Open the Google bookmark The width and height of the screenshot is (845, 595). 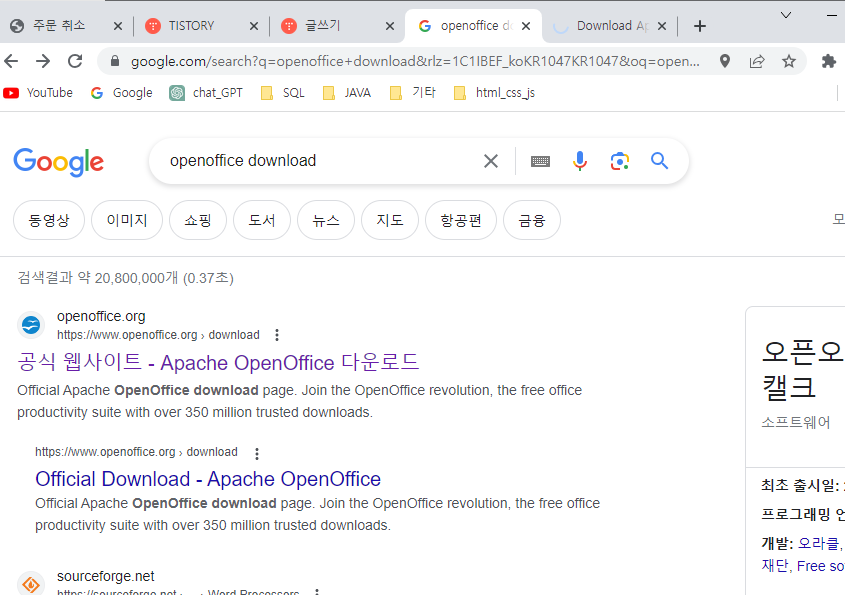[122, 93]
